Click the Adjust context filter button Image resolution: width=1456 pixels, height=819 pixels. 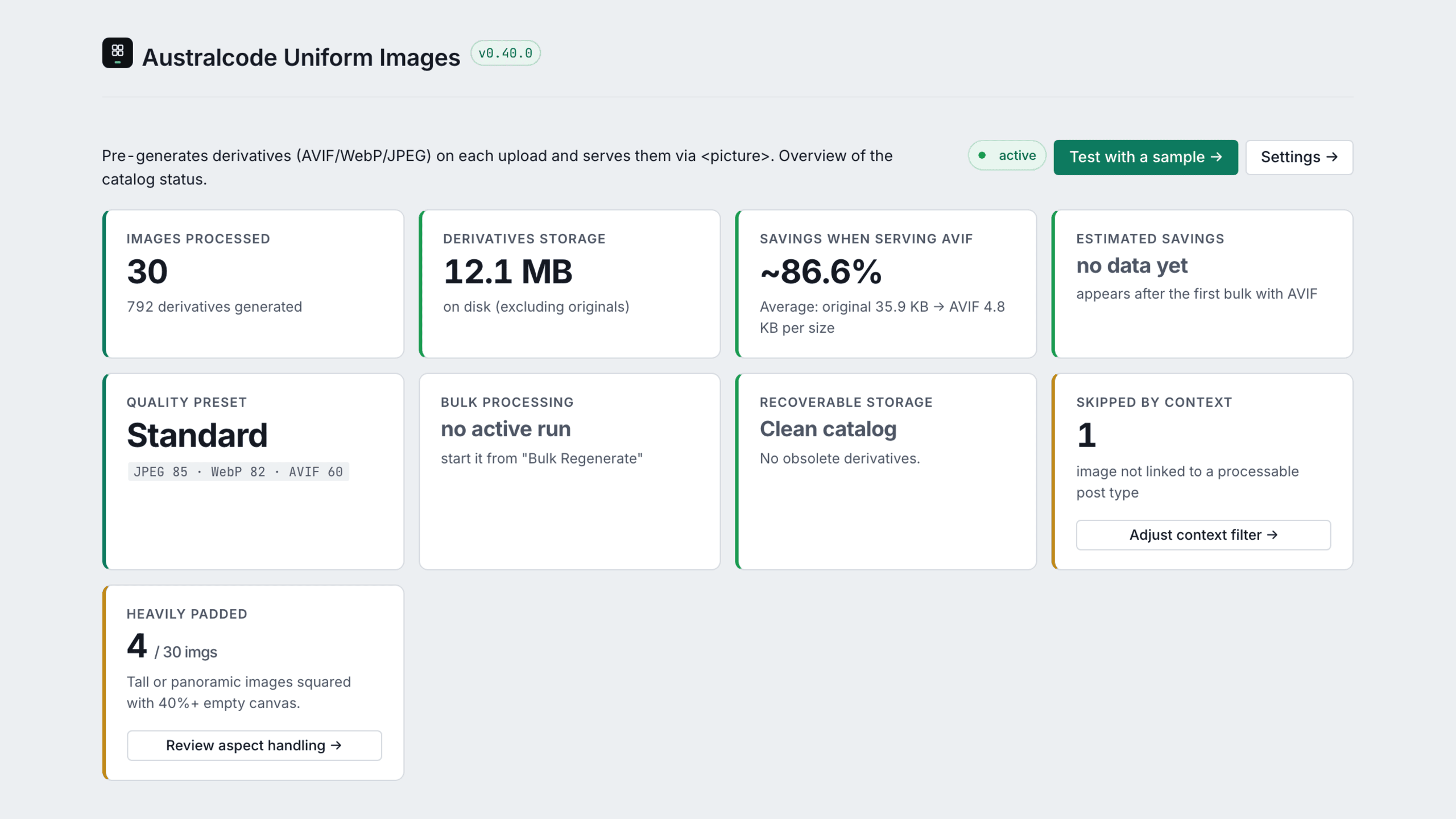point(1203,535)
